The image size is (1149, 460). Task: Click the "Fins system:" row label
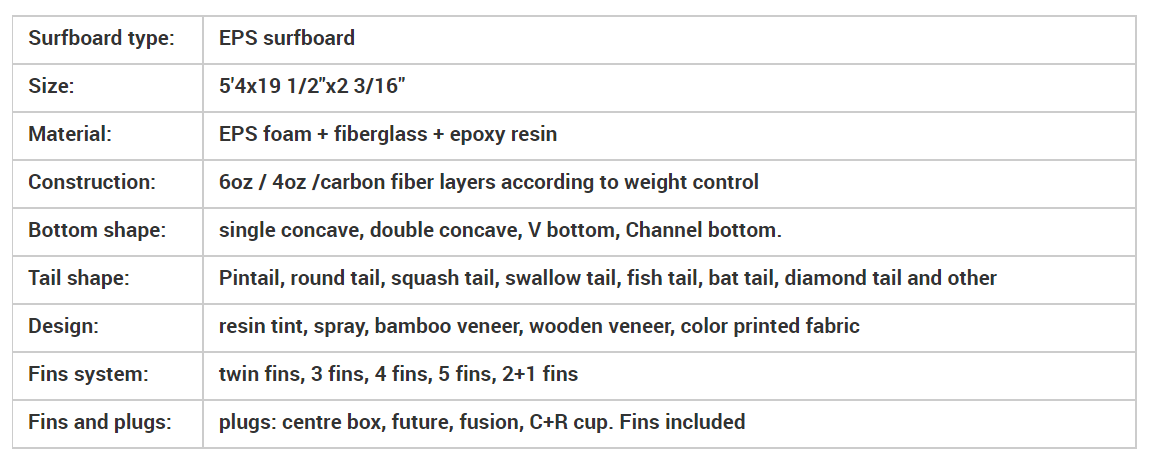(88, 374)
